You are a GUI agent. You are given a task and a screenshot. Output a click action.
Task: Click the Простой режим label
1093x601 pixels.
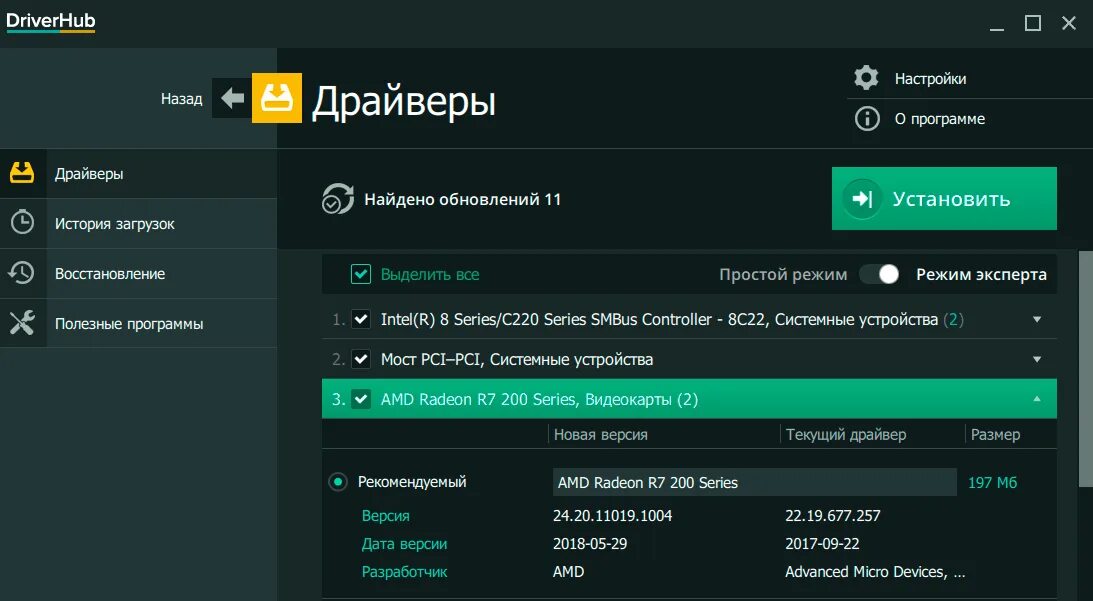tap(783, 275)
